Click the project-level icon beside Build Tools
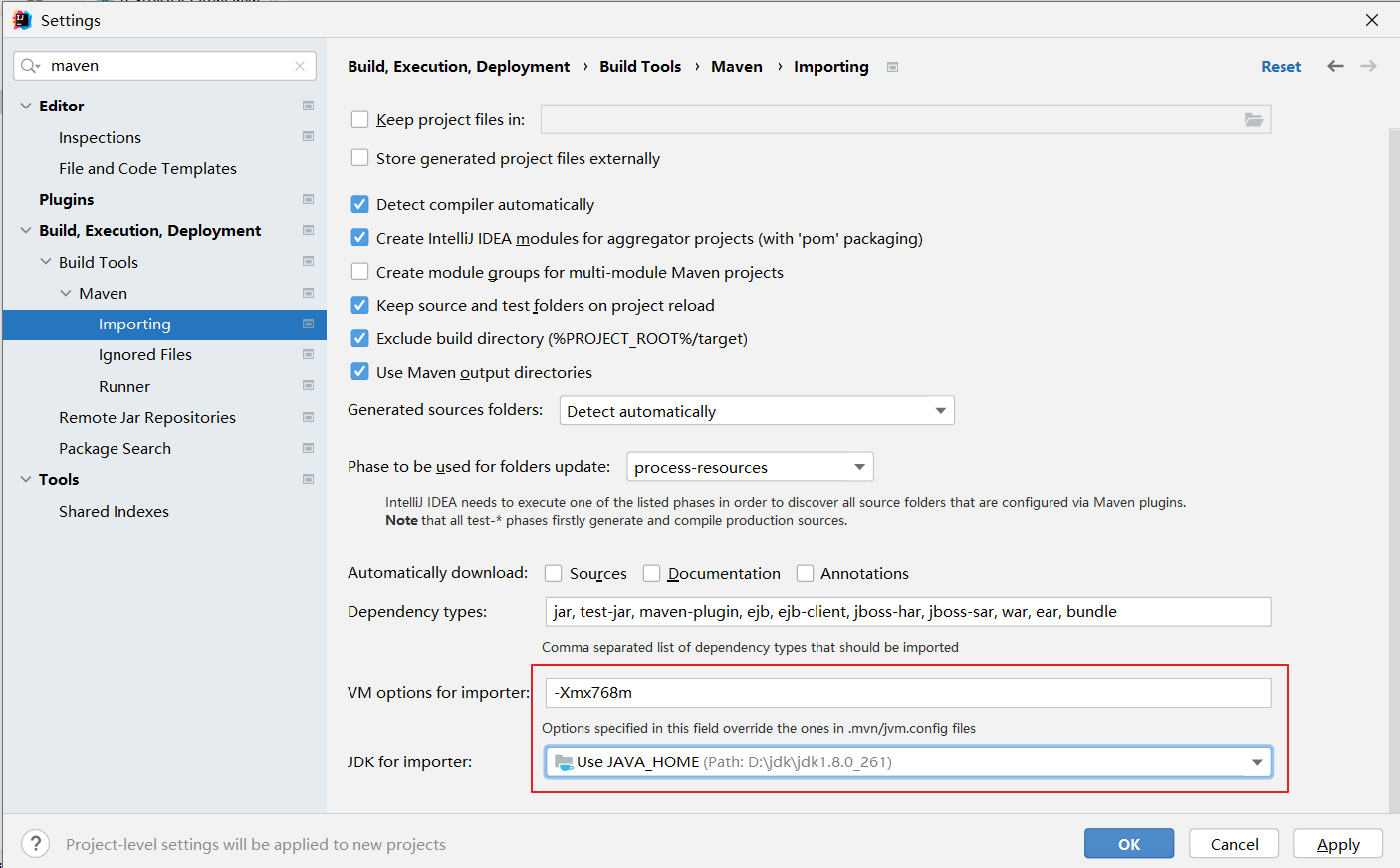Screen dimensions: 1400x868 309,262
